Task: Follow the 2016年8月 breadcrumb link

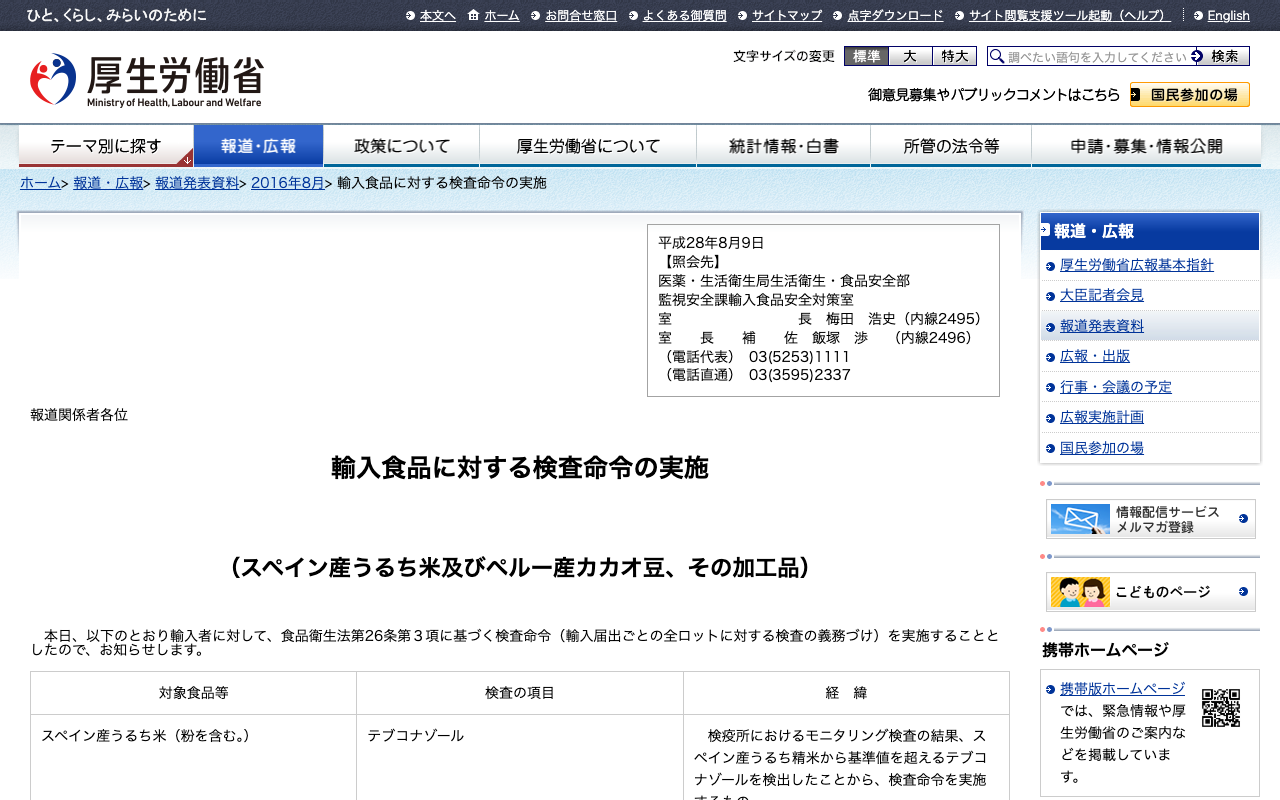Action: pos(288,183)
